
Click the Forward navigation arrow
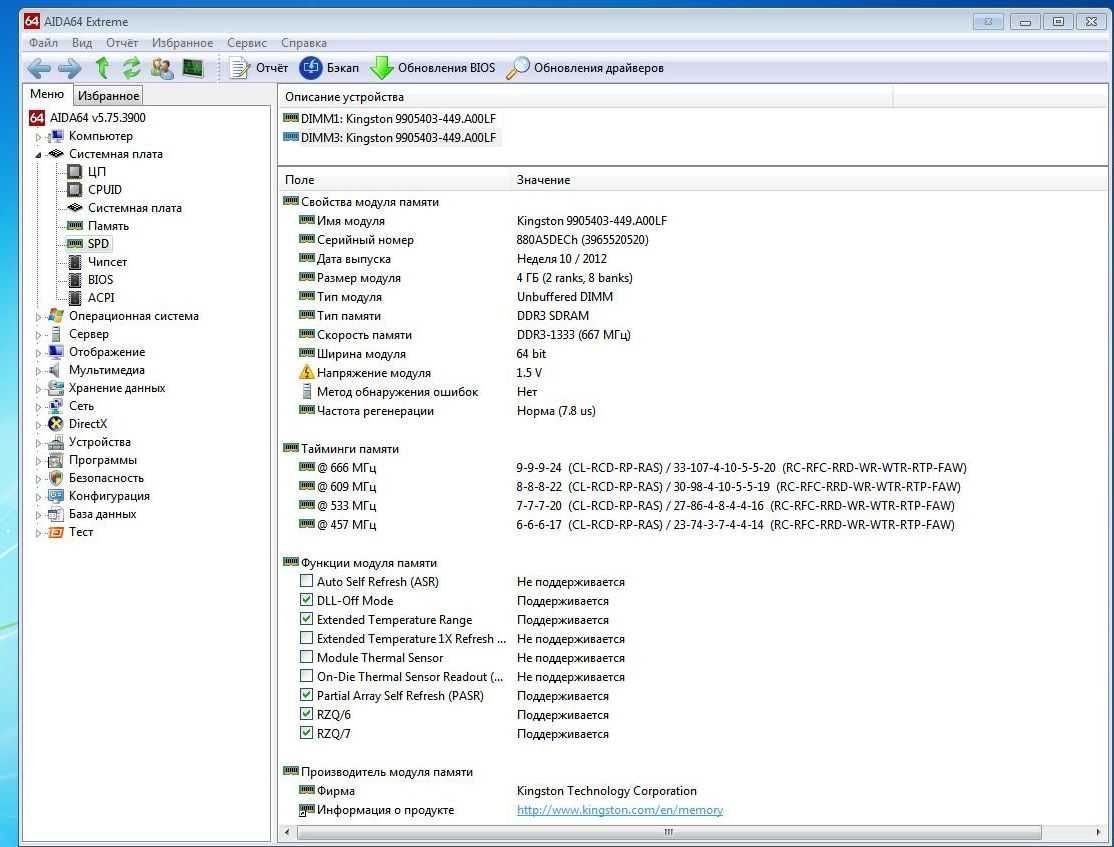70,68
